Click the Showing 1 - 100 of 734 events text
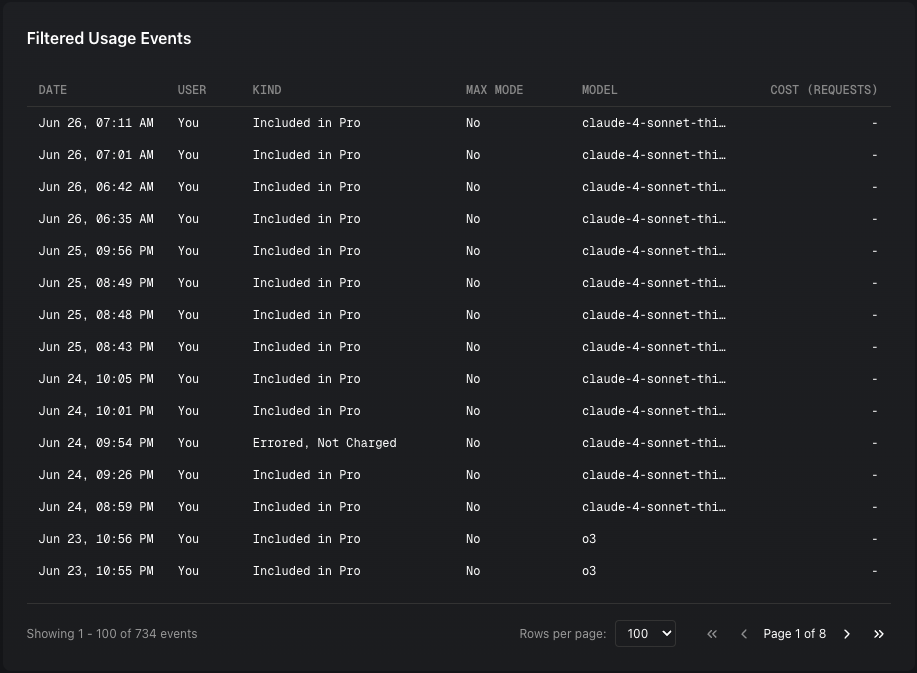 pyautogui.click(x=112, y=634)
